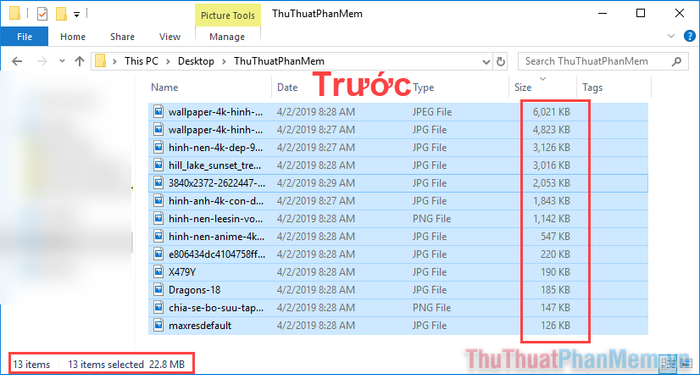
Task: Click the JPEG File type cell
Action: coord(432,112)
